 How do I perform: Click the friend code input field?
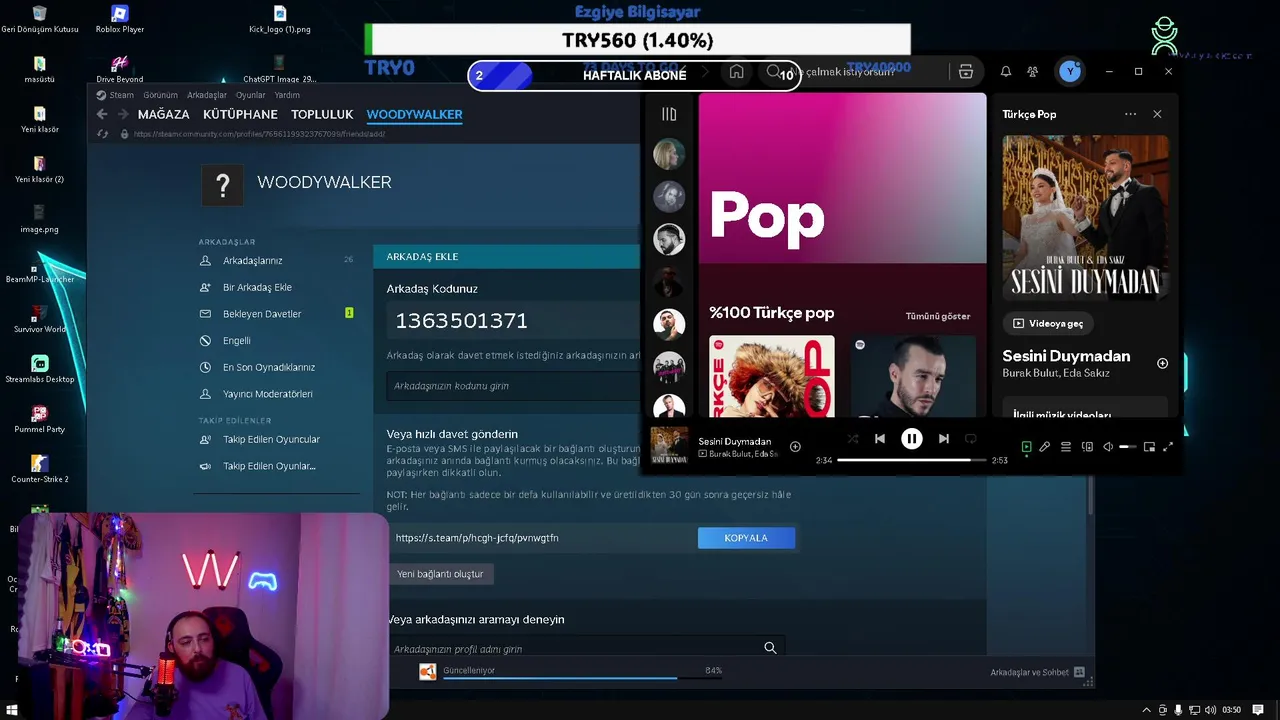(x=513, y=386)
